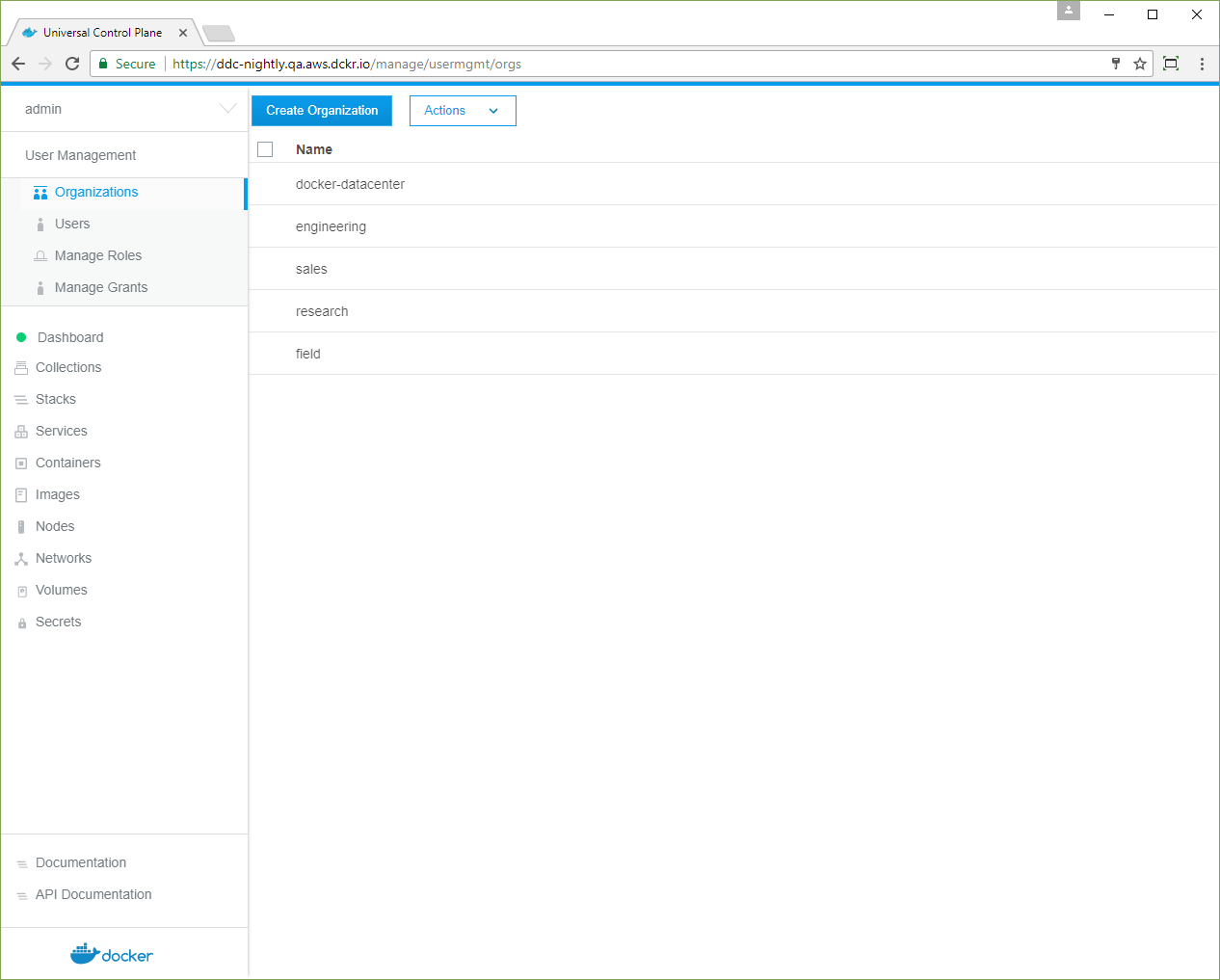The width and height of the screenshot is (1220, 980).
Task: Reload the page with the refresh icon
Action: [x=72, y=64]
